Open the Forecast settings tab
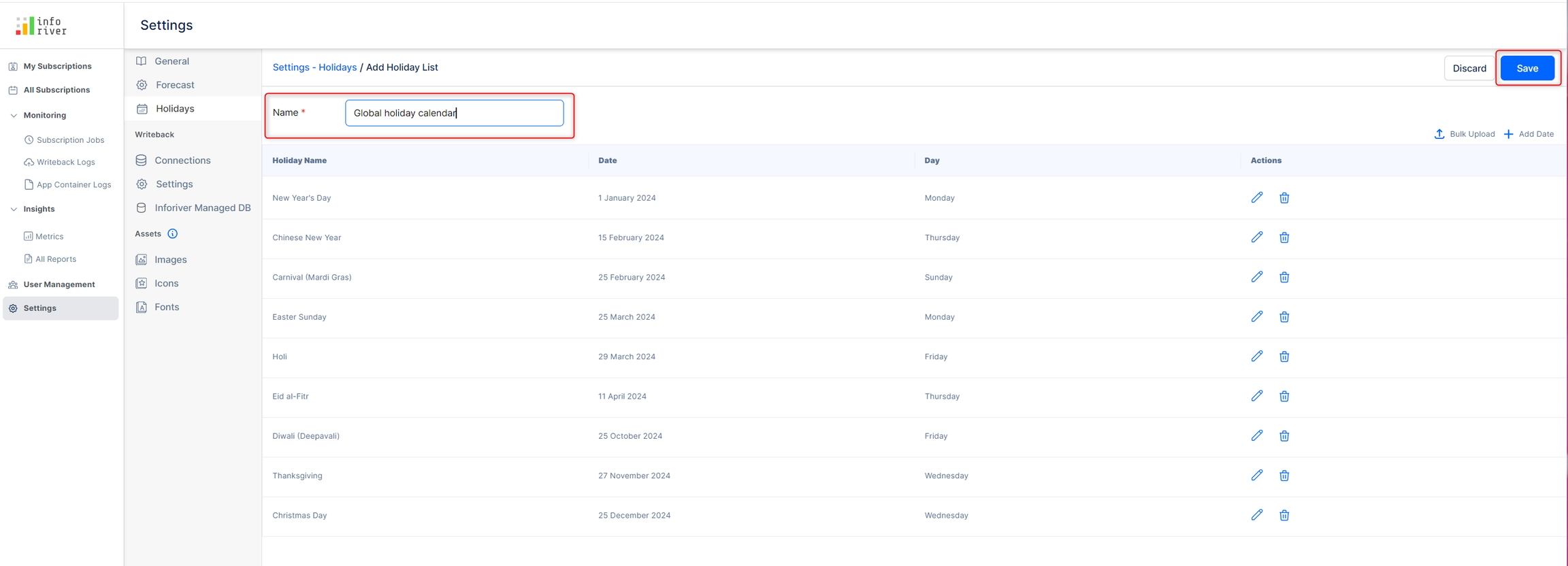1568x566 pixels. 174,85
